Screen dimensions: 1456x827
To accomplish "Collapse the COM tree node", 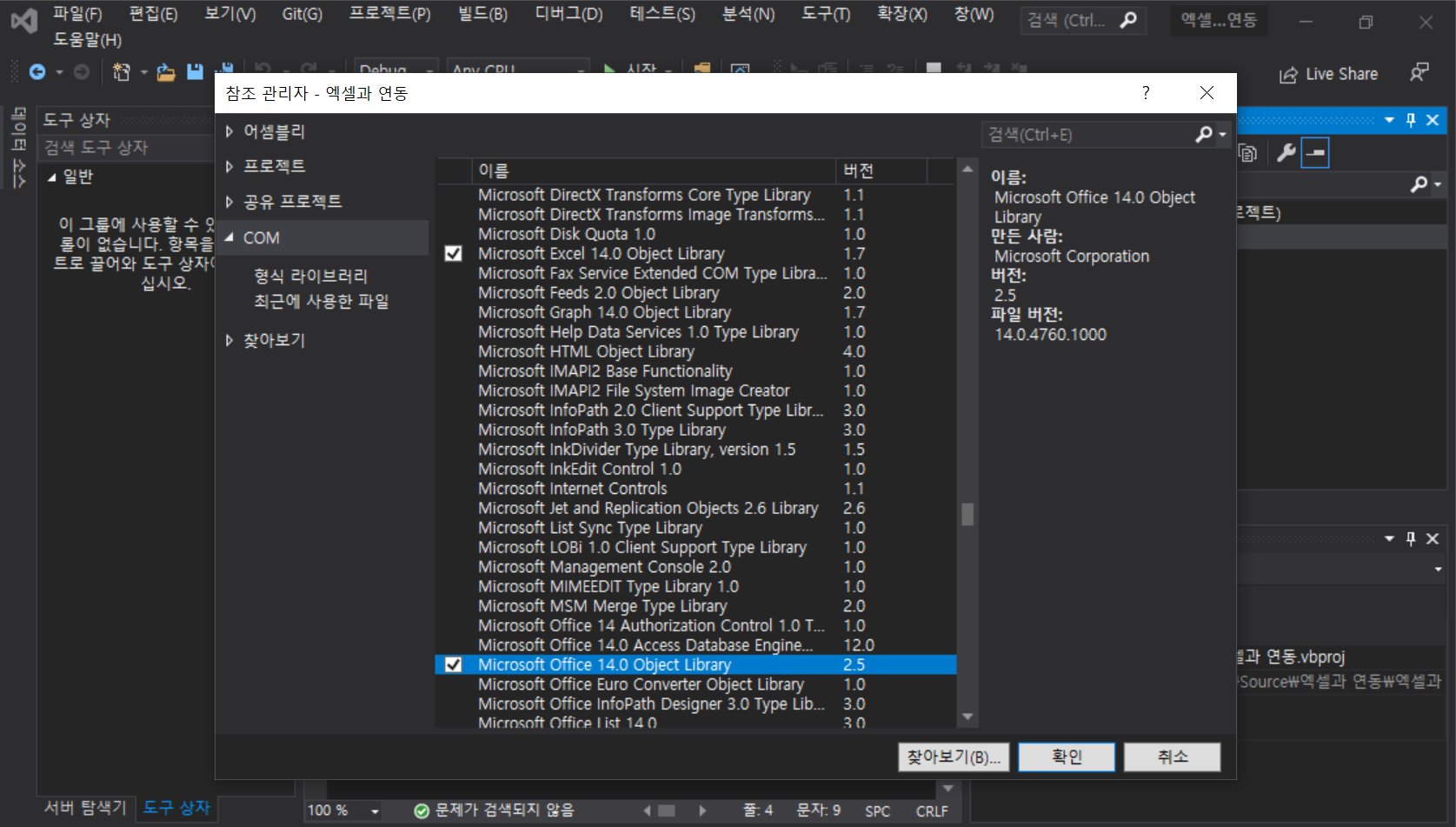I will tap(229, 237).
